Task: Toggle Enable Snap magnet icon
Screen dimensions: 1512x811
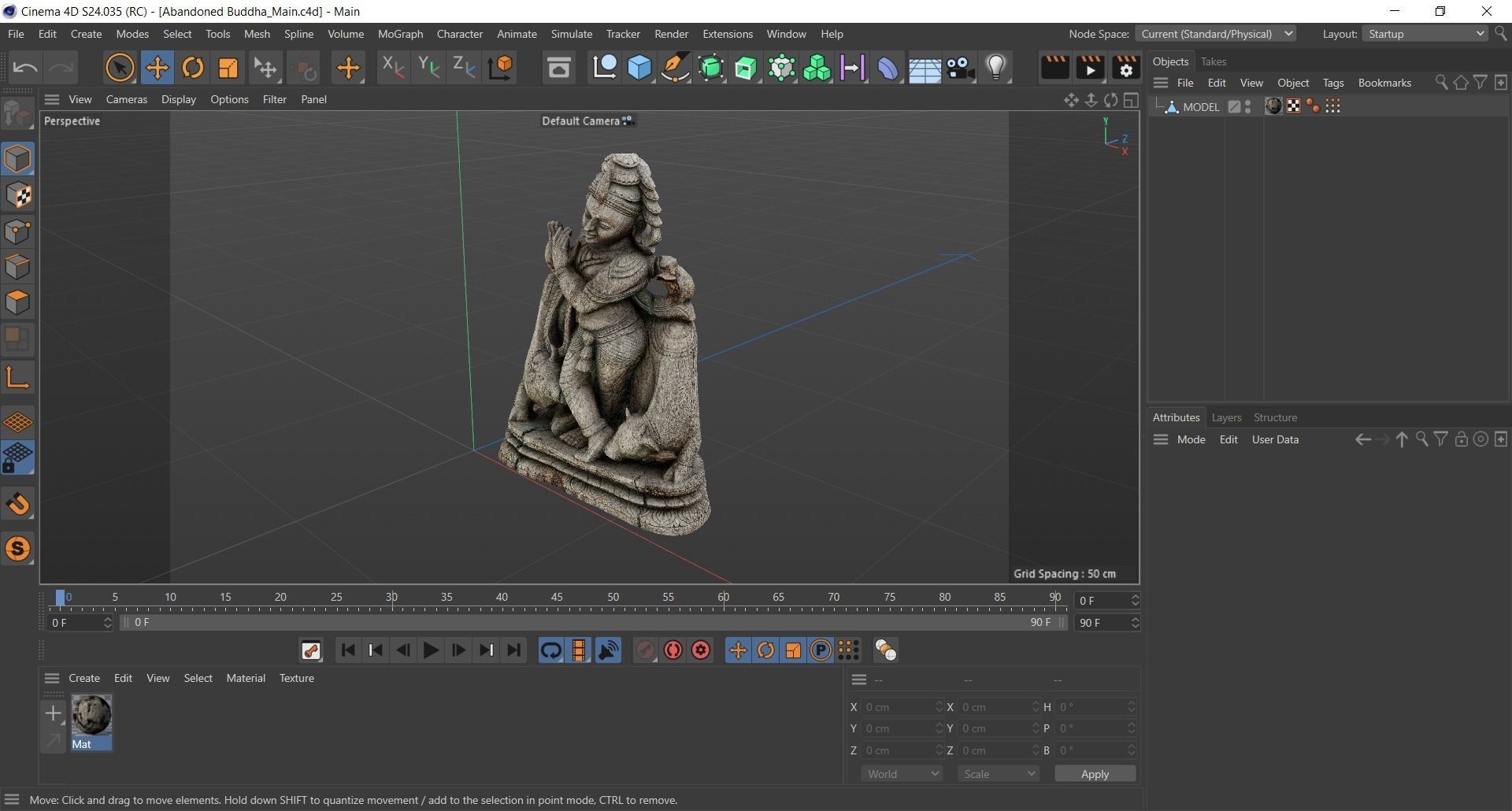Action: [x=17, y=504]
